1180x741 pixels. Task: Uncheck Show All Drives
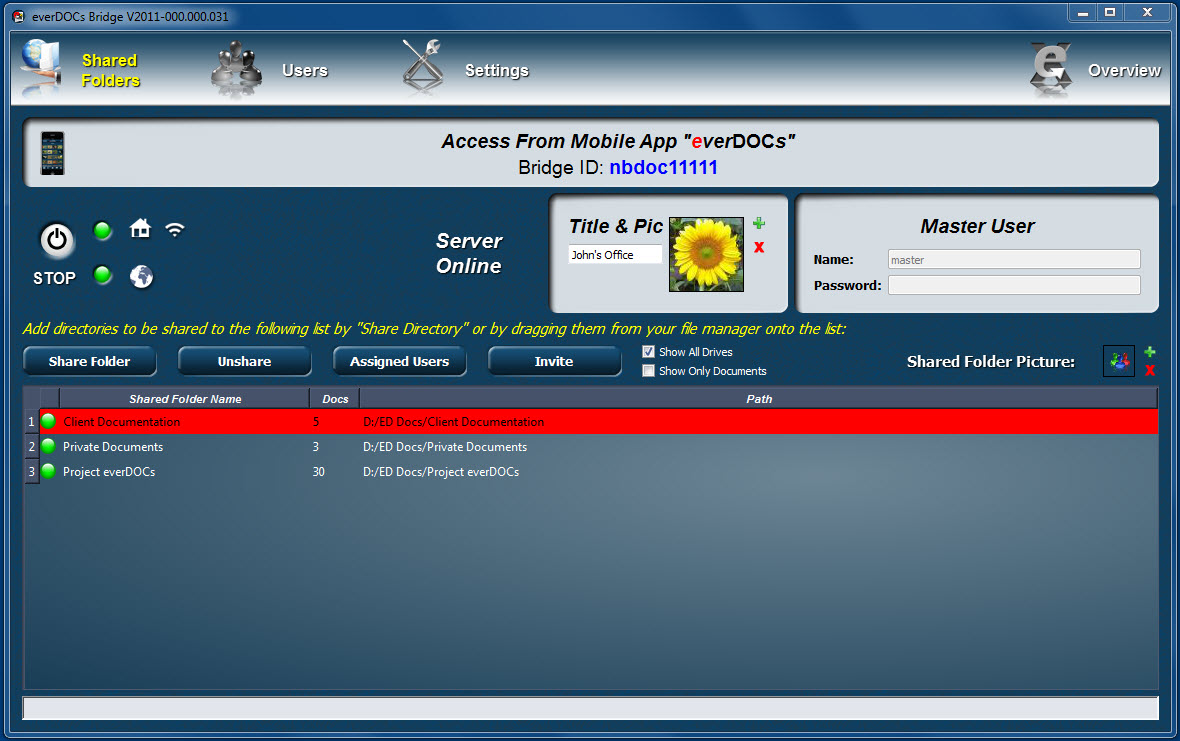tap(648, 351)
